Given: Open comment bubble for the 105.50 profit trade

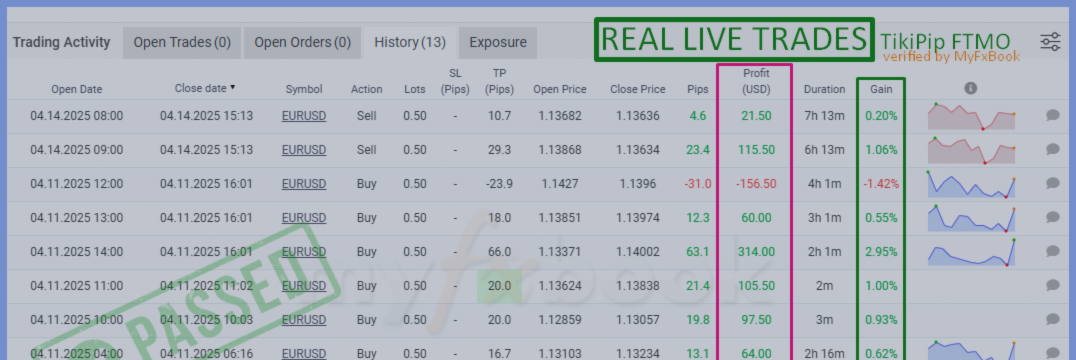Looking at the screenshot, I should click(x=1053, y=285).
